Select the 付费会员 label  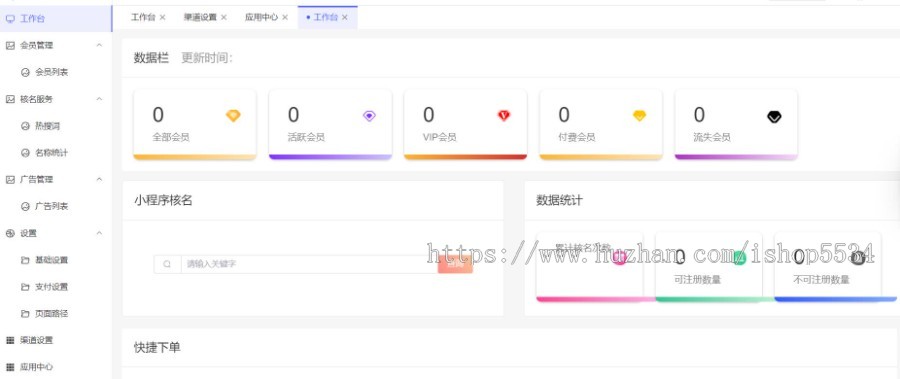pyautogui.click(x=577, y=137)
